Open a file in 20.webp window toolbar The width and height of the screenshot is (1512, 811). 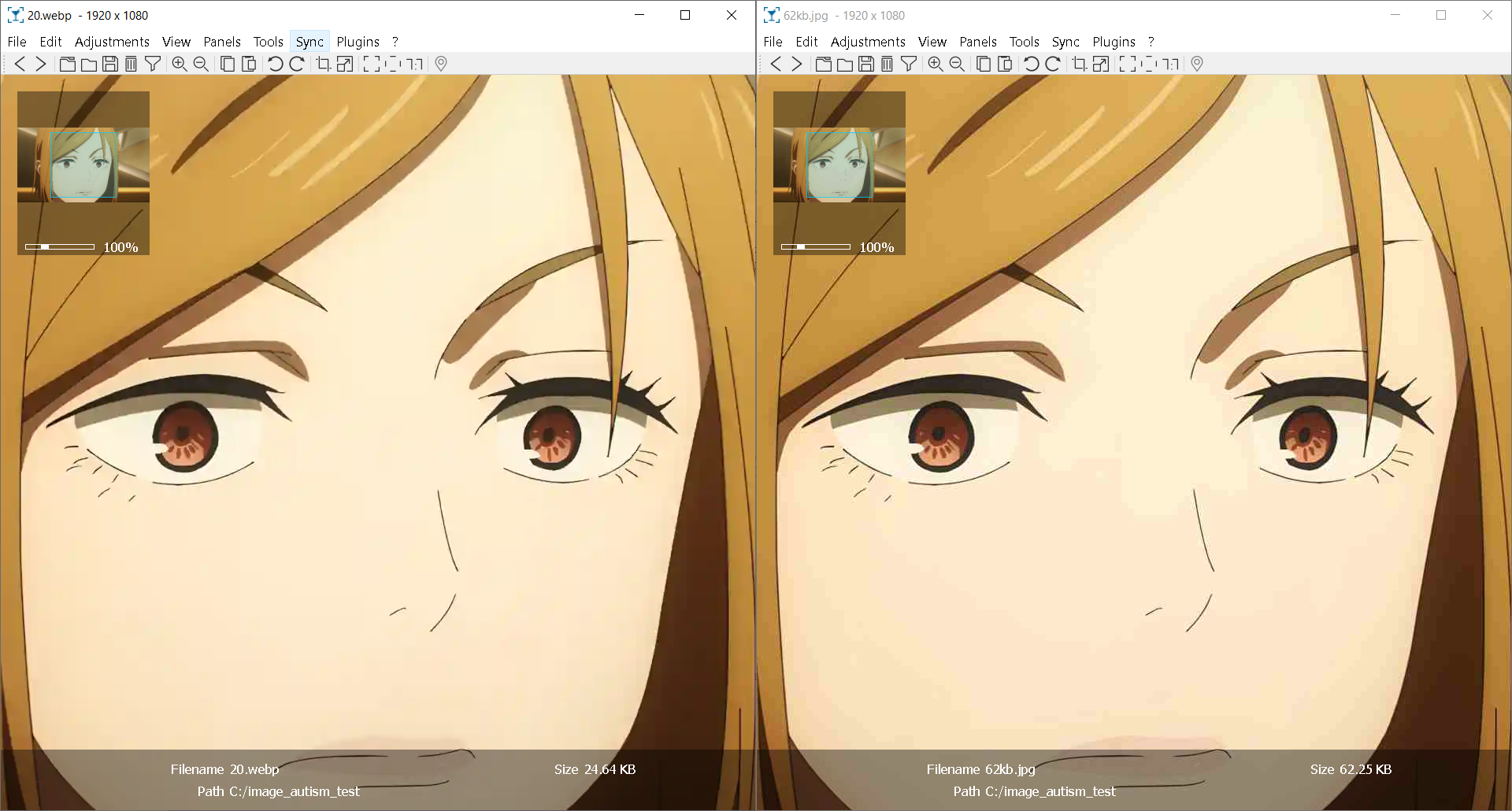pos(68,64)
